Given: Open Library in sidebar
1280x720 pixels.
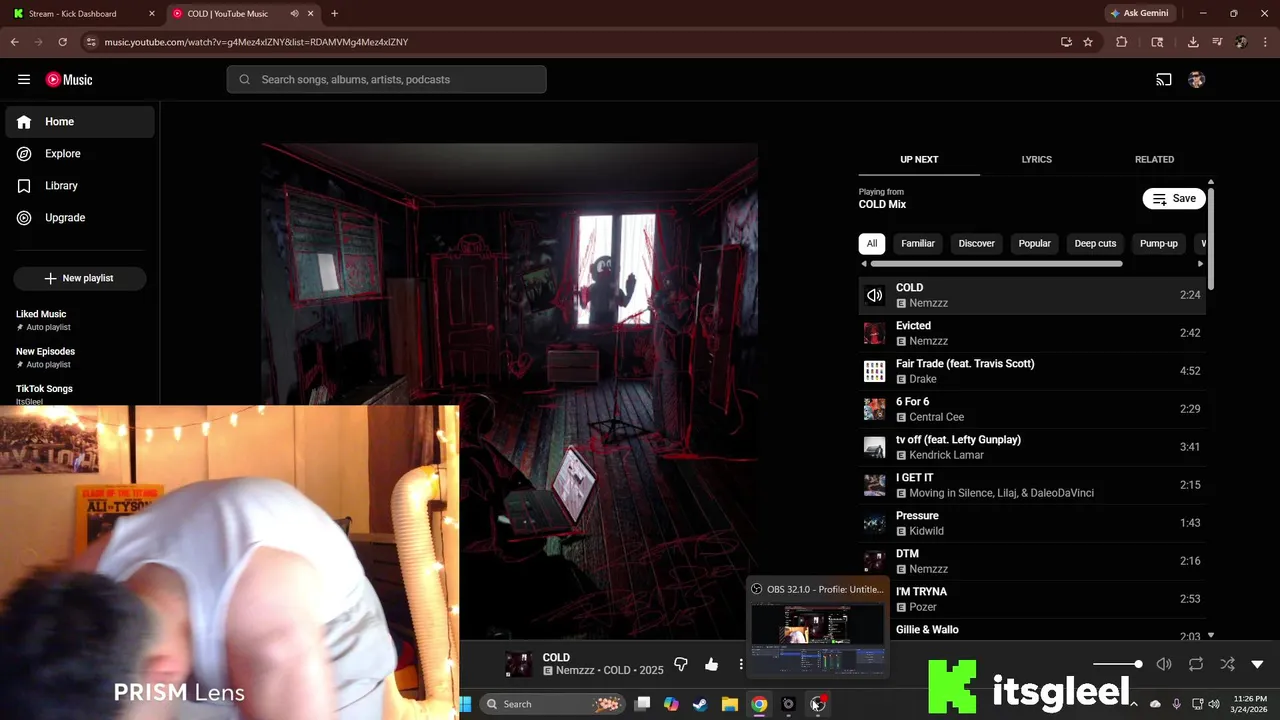Looking at the screenshot, I should click(x=80, y=186).
